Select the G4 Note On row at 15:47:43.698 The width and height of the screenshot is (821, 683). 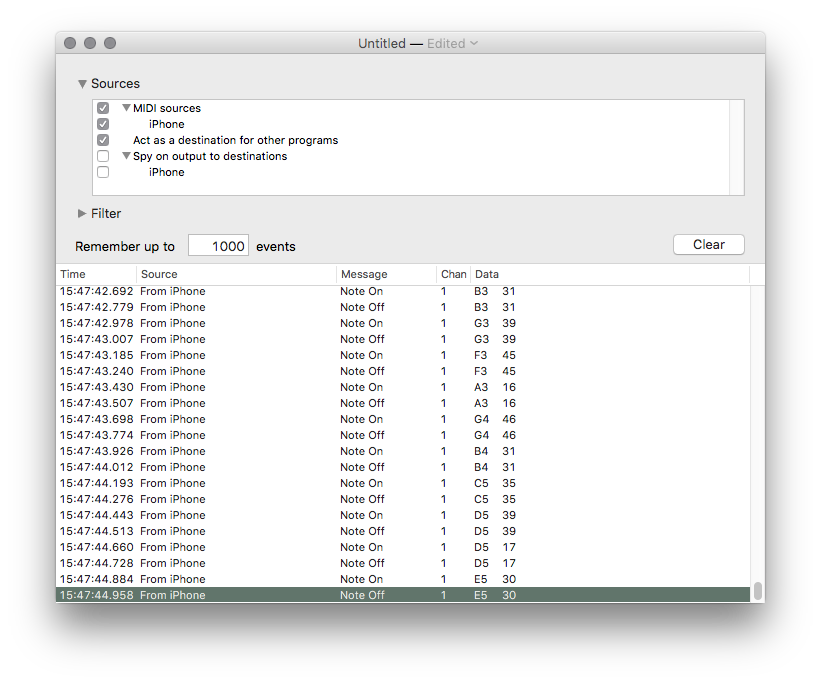[x=403, y=419]
